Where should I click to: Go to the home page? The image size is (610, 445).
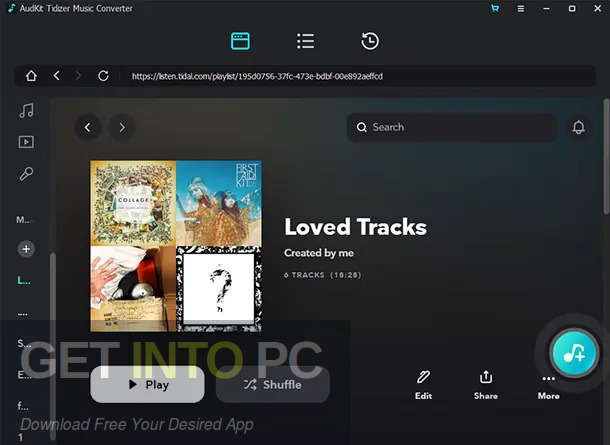pyautogui.click(x=31, y=75)
